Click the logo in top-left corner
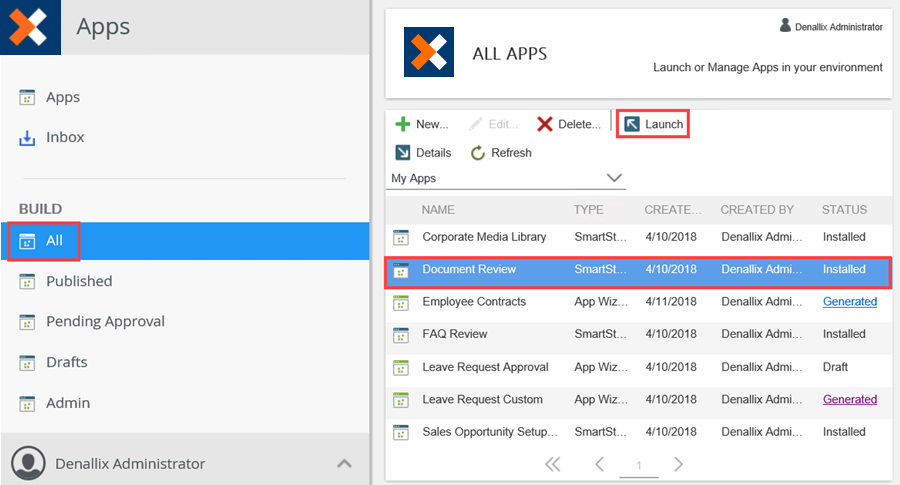The height and width of the screenshot is (485, 900). tap(29, 26)
